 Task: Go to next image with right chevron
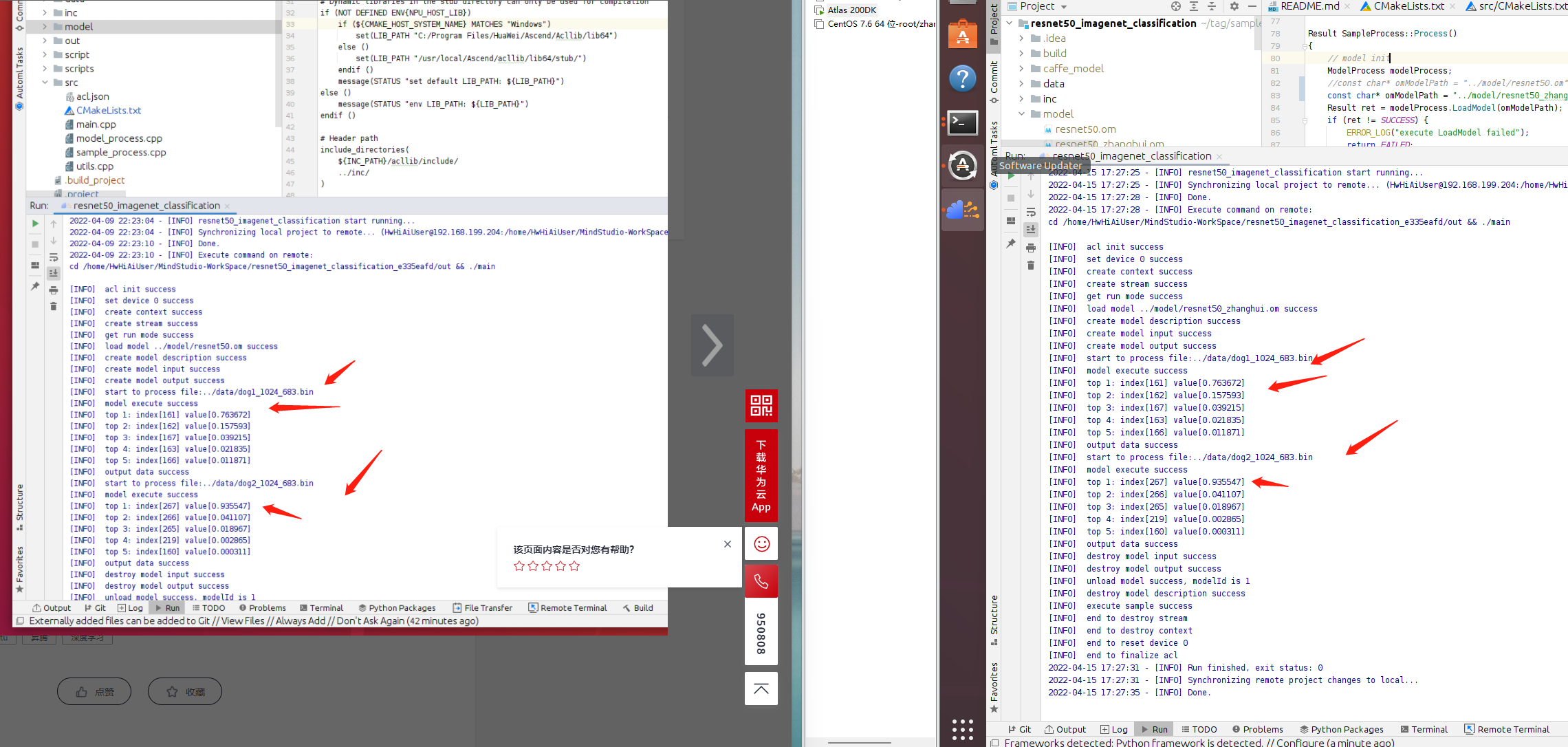point(712,345)
